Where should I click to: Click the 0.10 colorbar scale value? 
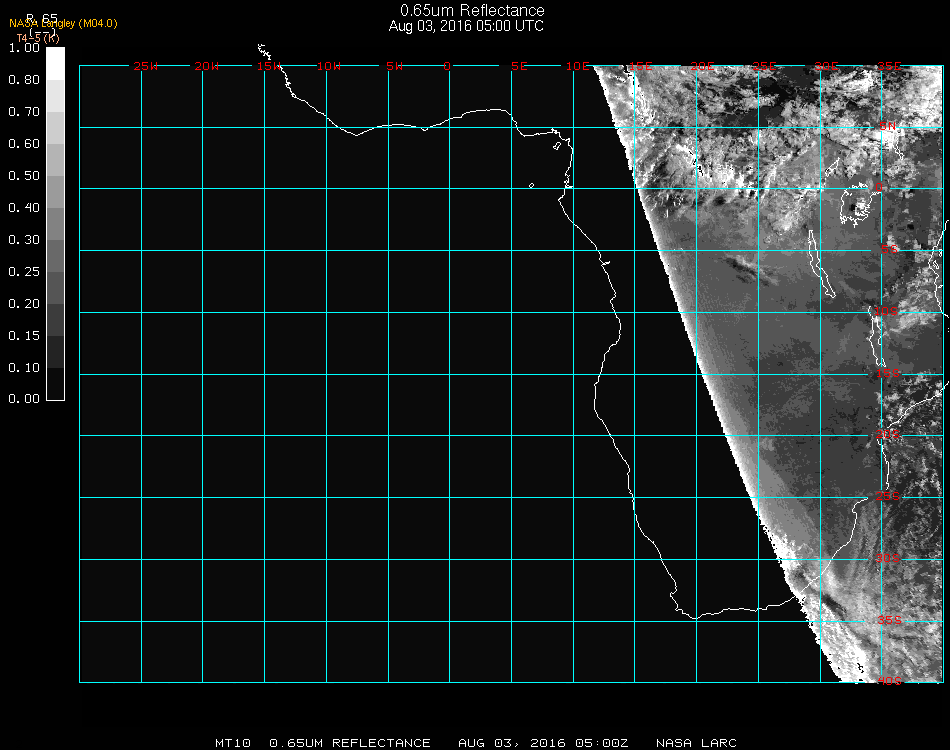coord(24,368)
